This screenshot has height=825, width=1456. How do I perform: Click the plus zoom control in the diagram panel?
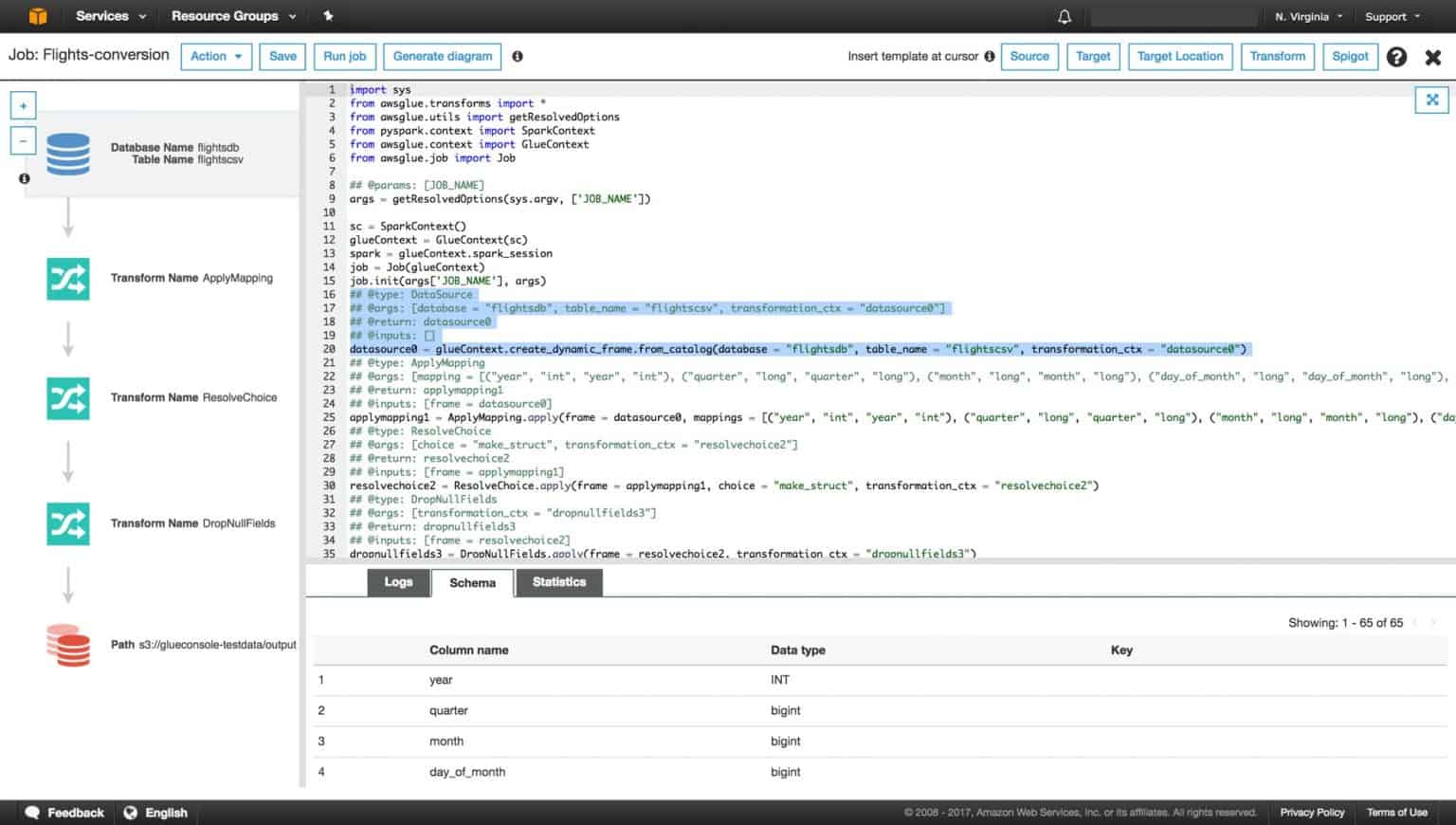click(22, 104)
